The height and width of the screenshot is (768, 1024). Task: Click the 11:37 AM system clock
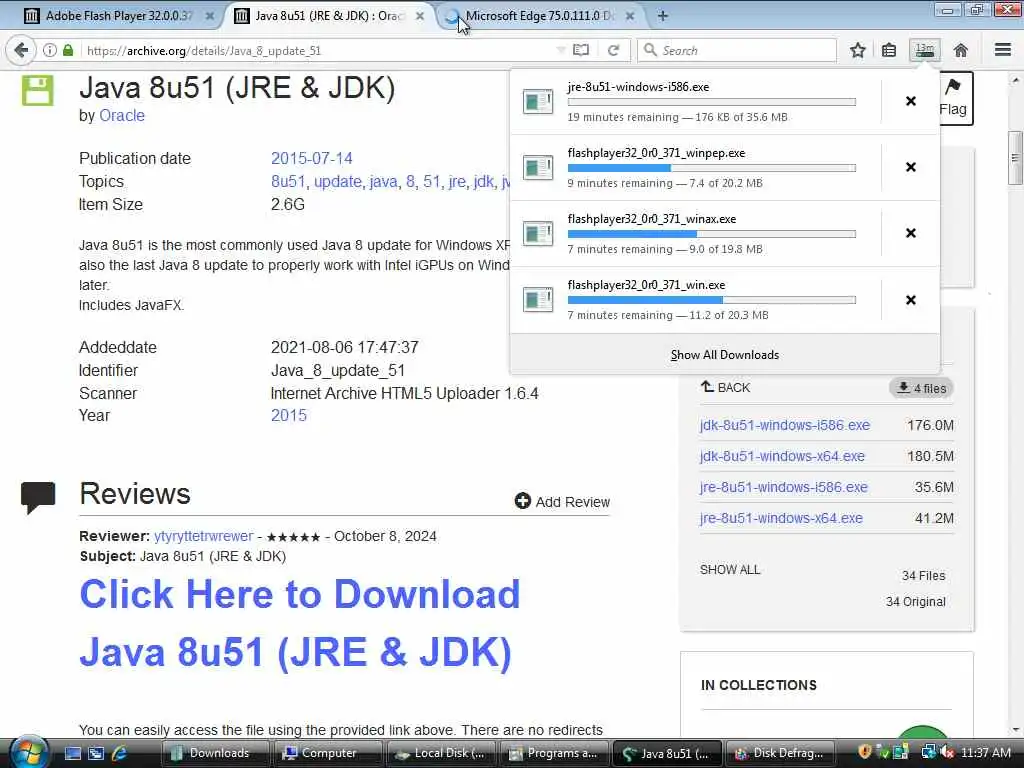(985, 753)
